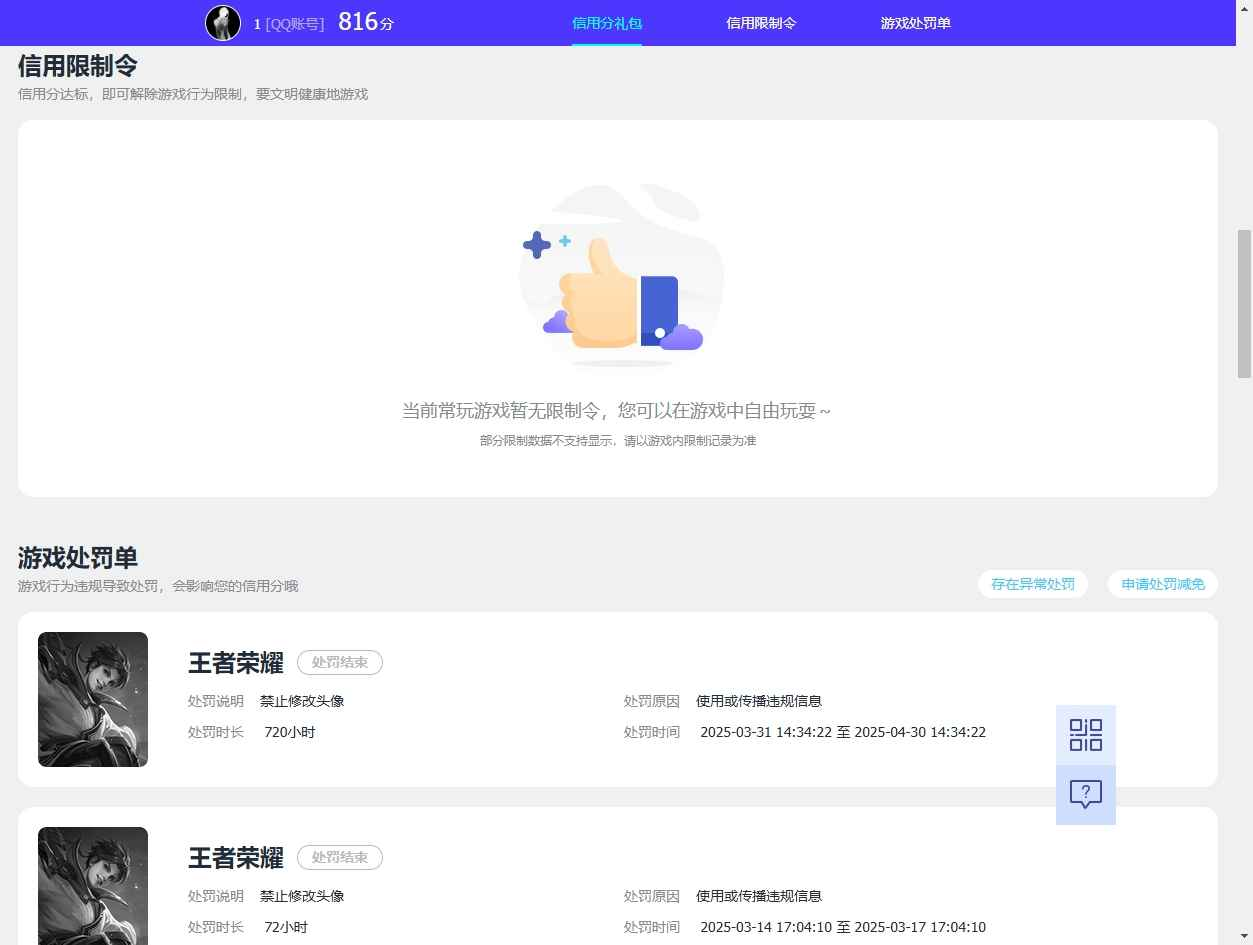
Task: Click 禁止修改头像 in the 720小时 card
Action: 302,701
